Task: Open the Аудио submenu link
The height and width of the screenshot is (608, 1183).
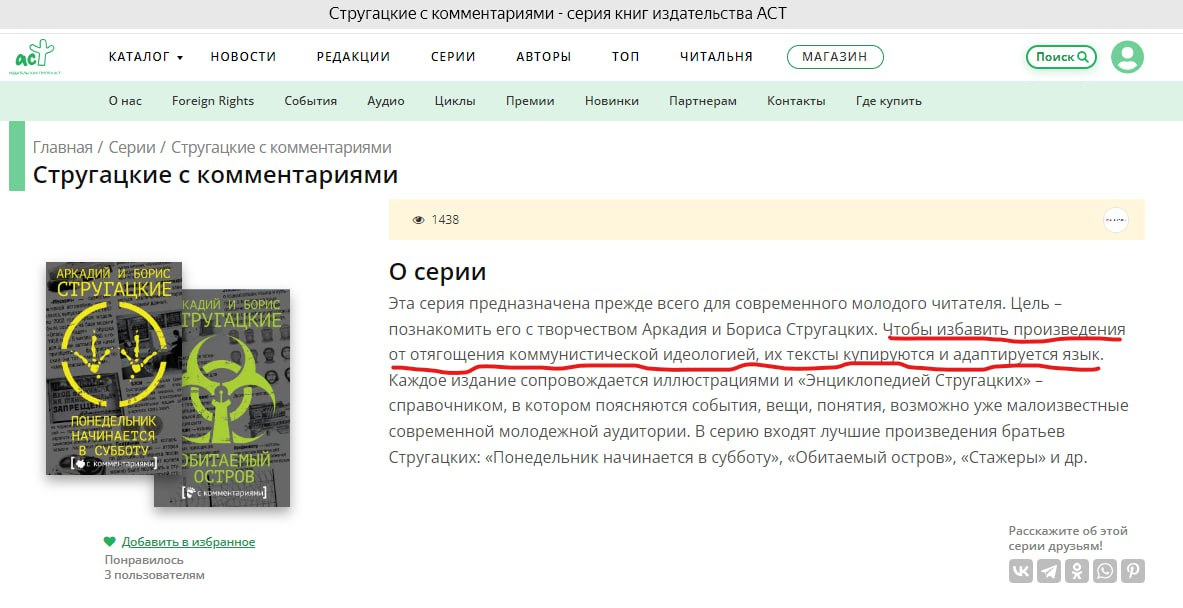Action: tap(386, 101)
